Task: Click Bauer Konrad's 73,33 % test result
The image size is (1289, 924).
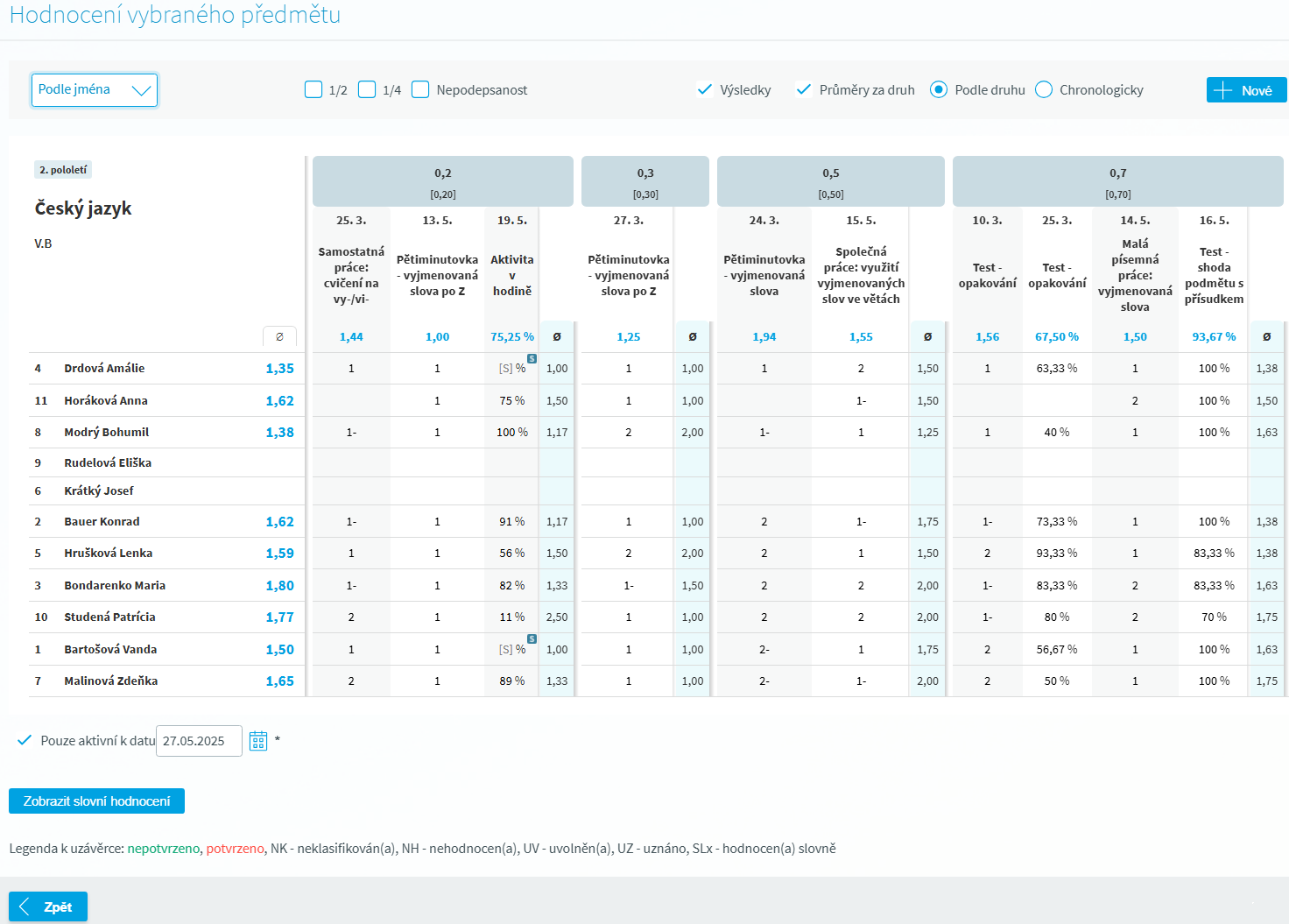Action: tap(1057, 521)
